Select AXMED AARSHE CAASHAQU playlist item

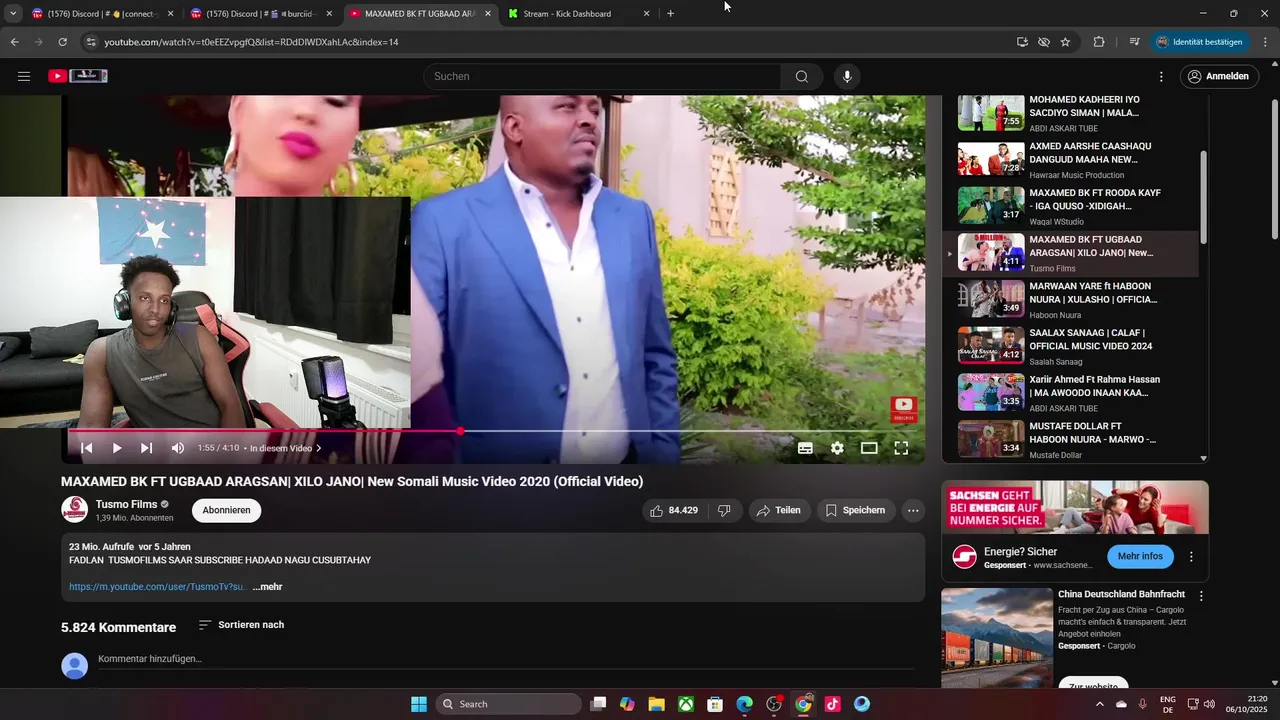tap(1069, 159)
